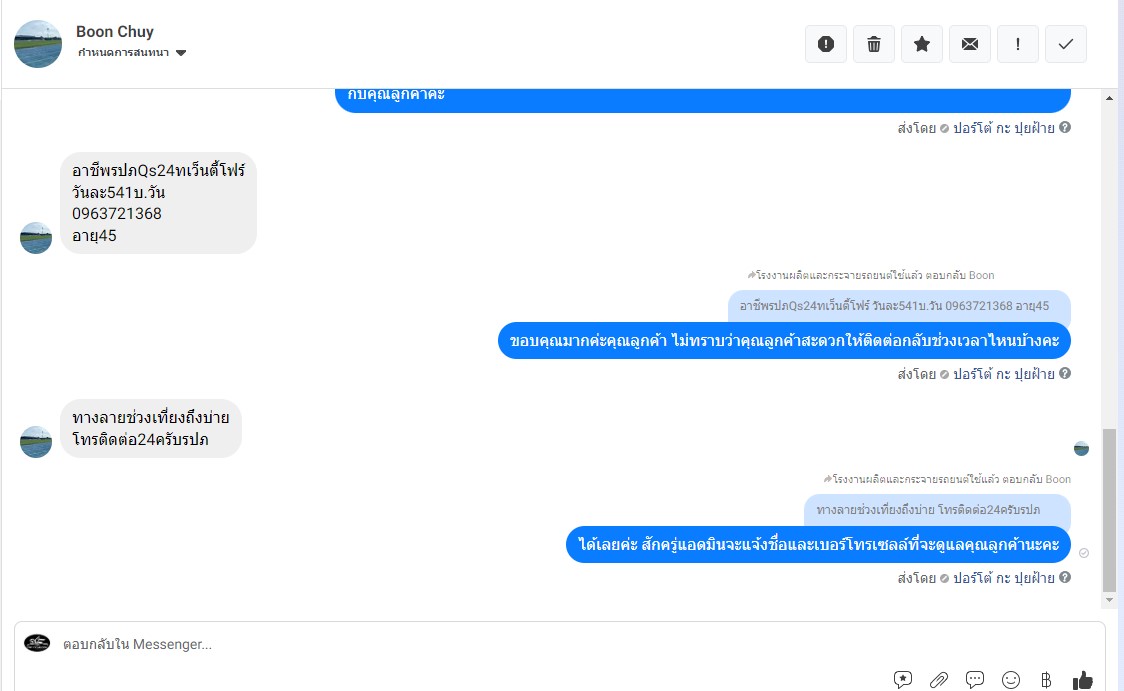The width and height of the screenshot is (1124, 691).
Task: Flag conversation with the exclamation mark button
Action: pos(1018,44)
